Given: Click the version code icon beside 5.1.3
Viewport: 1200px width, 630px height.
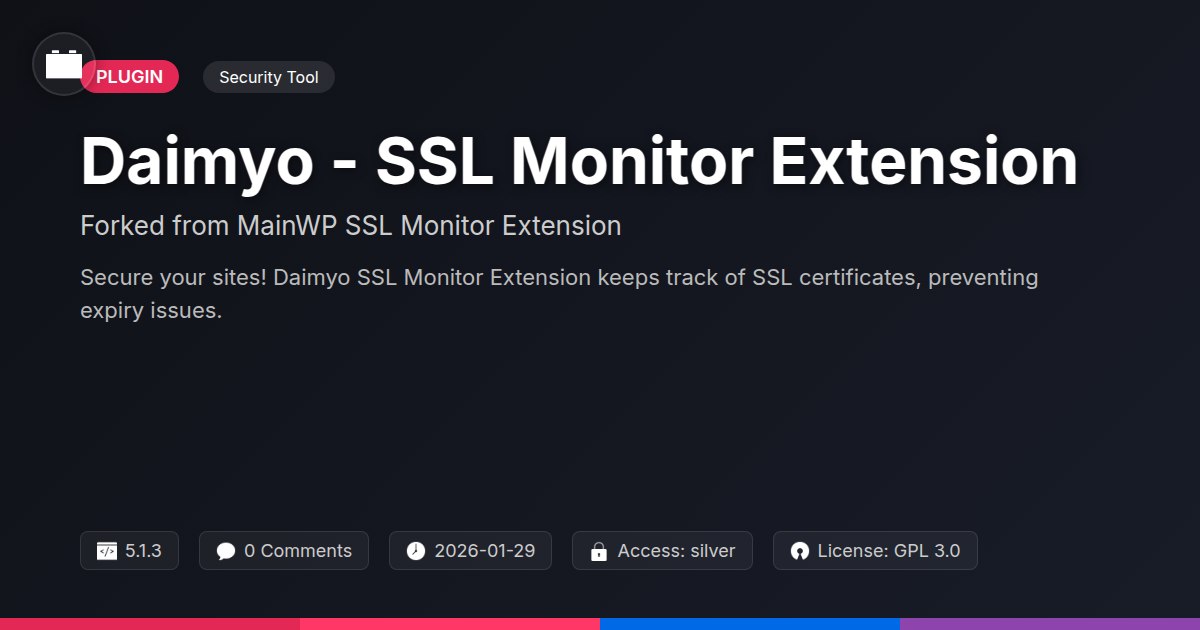Looking at the screenshot, I should 107,551.
